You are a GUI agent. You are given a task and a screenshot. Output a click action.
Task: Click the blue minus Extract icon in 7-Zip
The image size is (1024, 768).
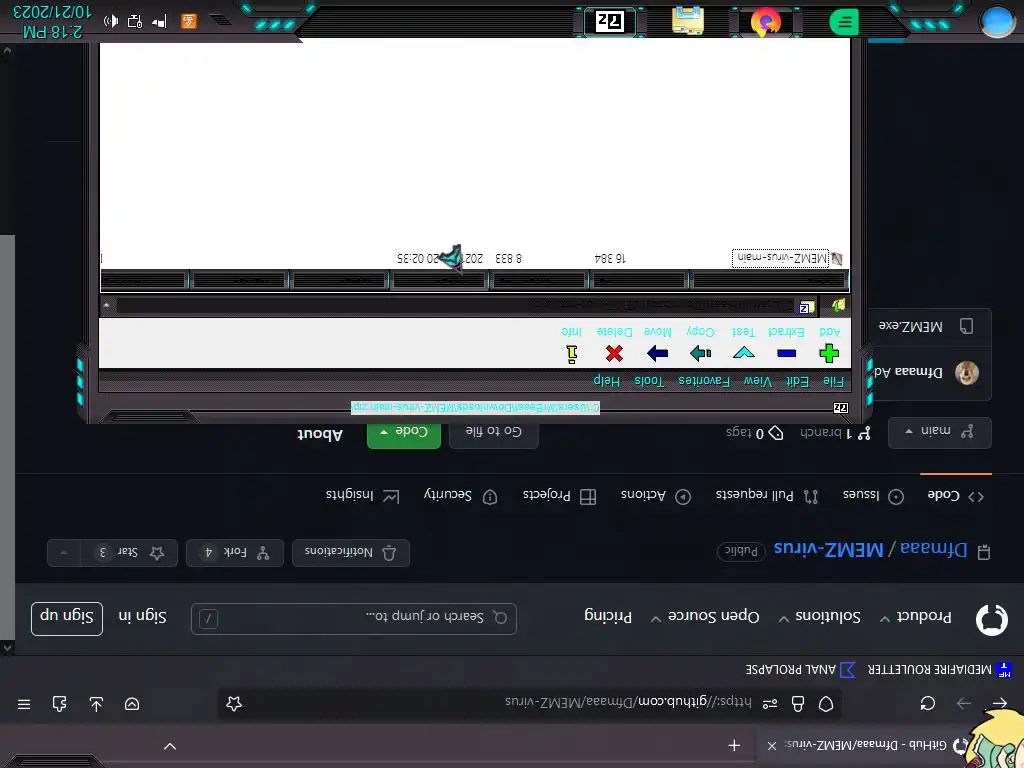[786, 354]
